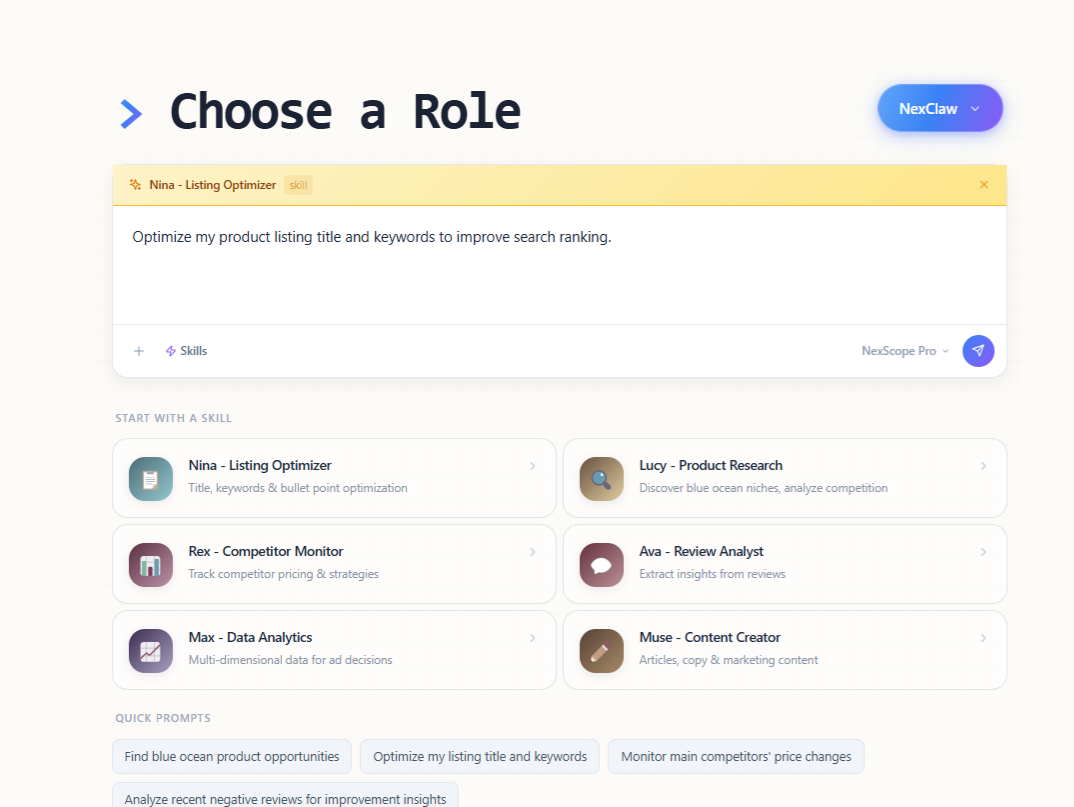
Task: Click the plus attachment icon
Action: pos(138,351)
